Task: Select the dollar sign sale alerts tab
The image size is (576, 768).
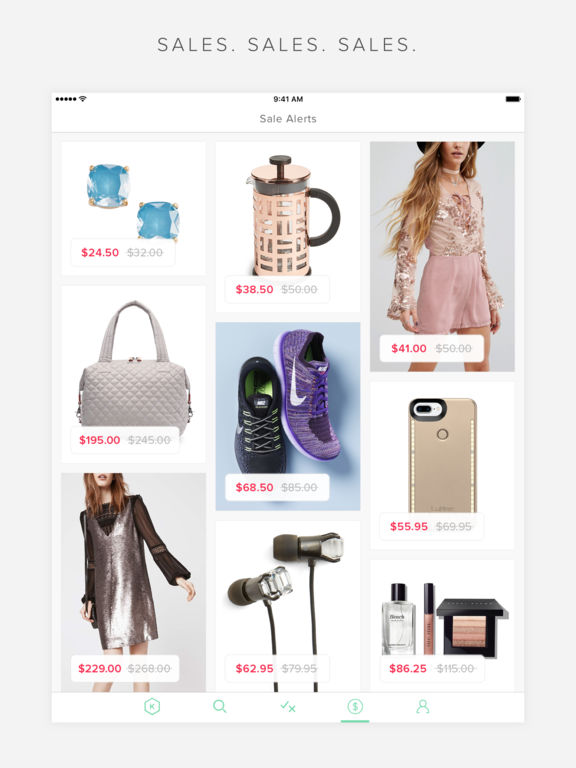Action: tap(355, 706)
